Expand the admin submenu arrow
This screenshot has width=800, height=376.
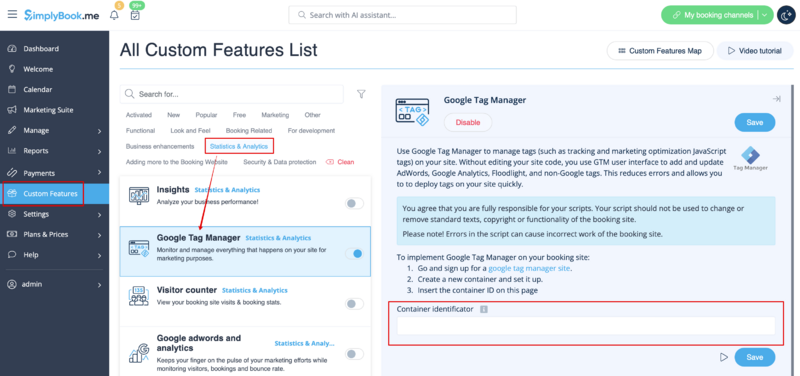coord(99,286)
